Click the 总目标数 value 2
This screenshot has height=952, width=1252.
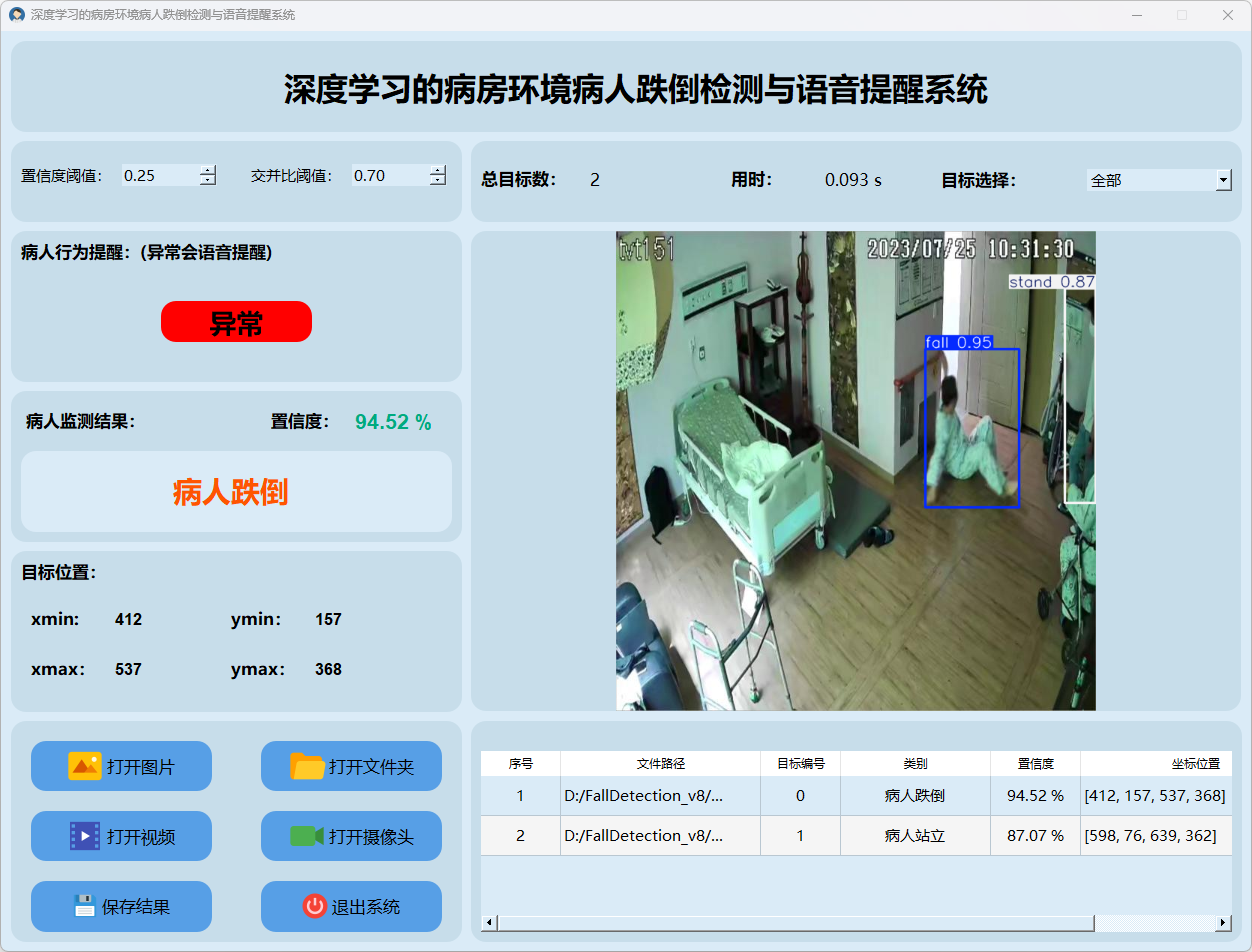(595, 180)
